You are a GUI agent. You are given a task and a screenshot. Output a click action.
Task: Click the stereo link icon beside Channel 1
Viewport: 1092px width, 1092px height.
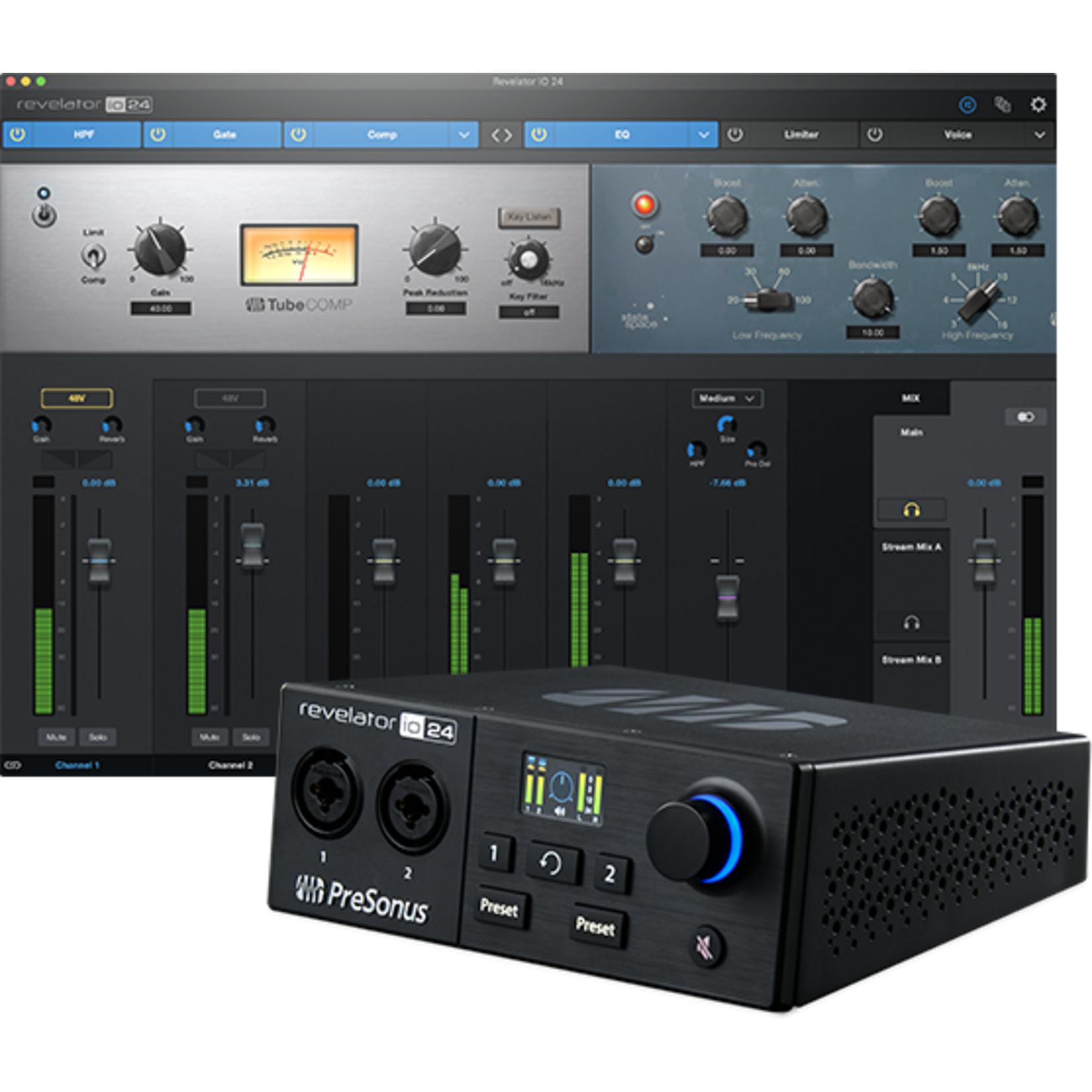13,765
